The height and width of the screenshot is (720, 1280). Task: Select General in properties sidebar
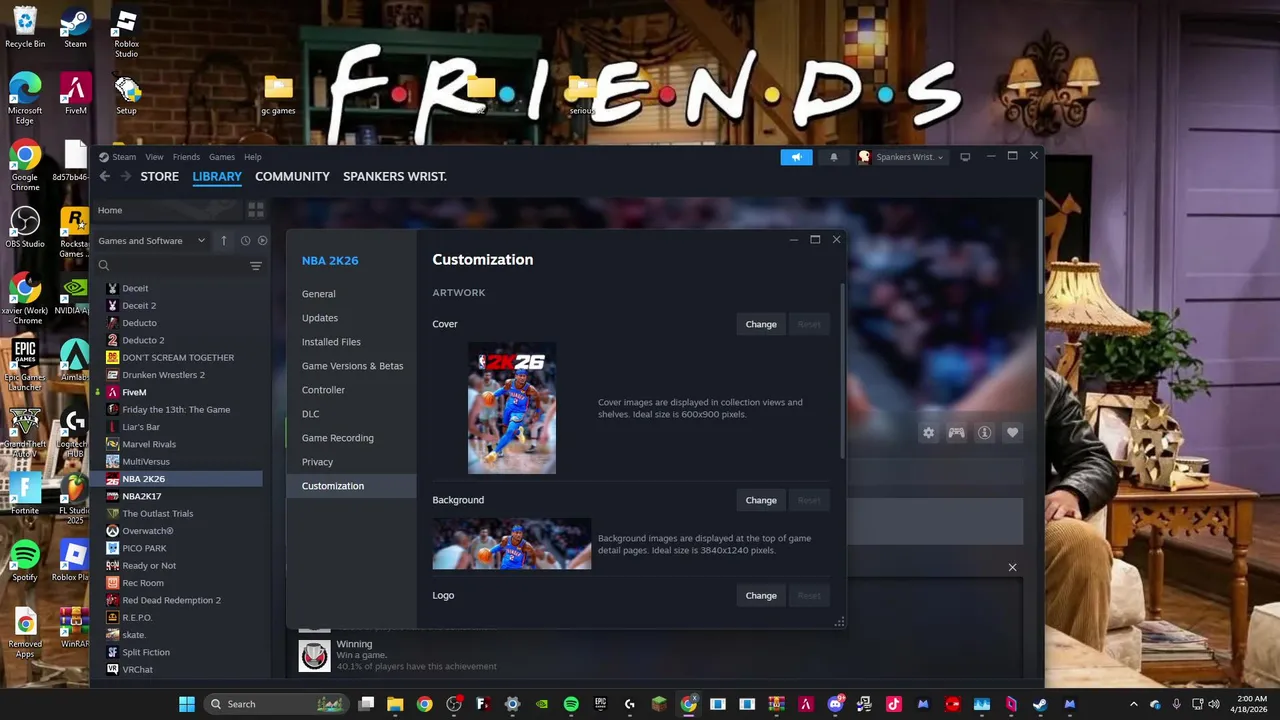click(351, 294)
